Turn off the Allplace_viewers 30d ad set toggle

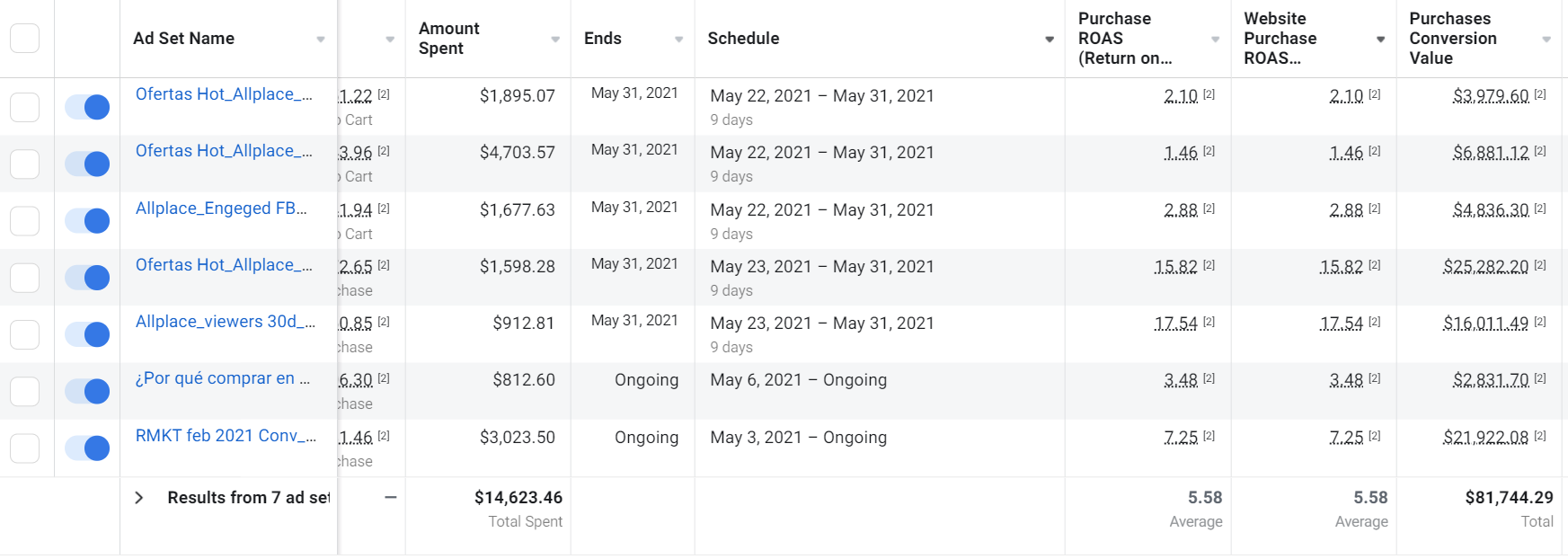pyautogui.click(x=87, y=334)
